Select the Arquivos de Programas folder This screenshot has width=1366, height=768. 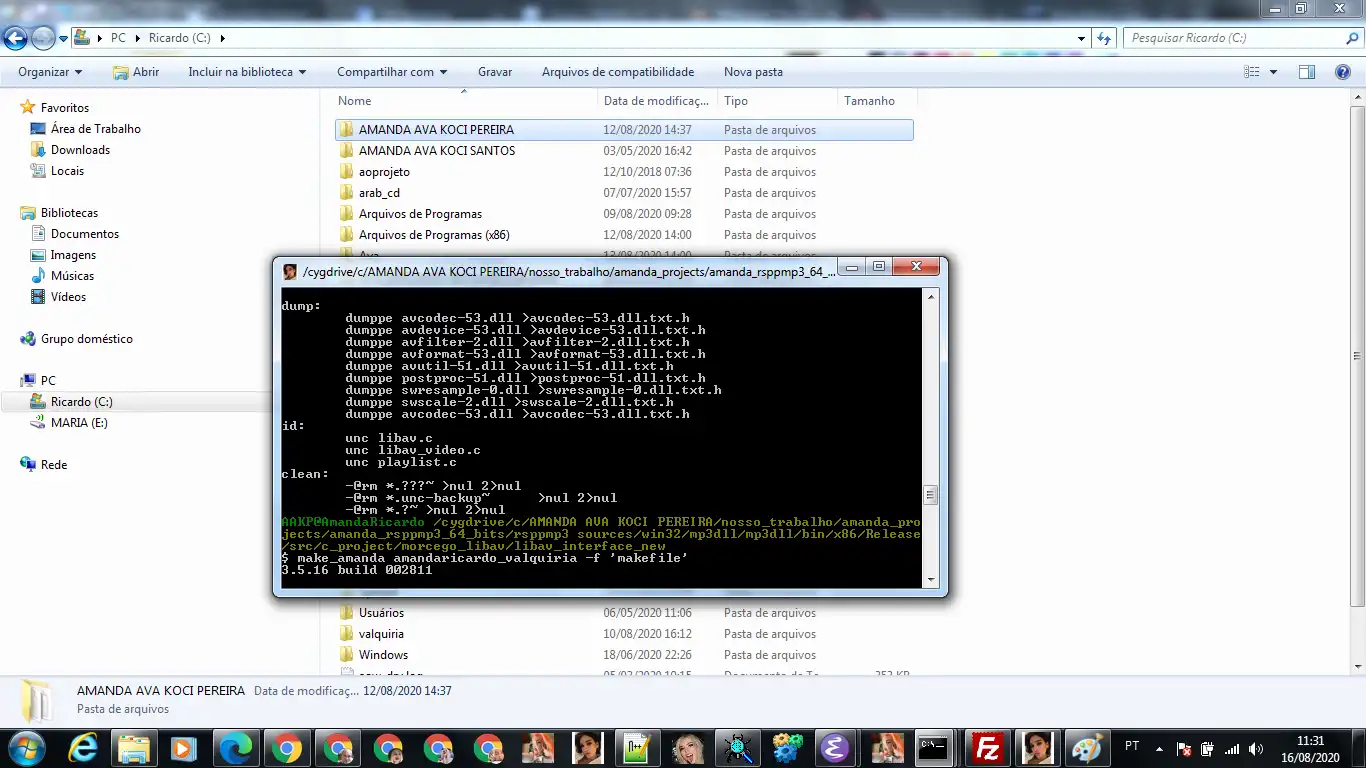coord(420,214)
